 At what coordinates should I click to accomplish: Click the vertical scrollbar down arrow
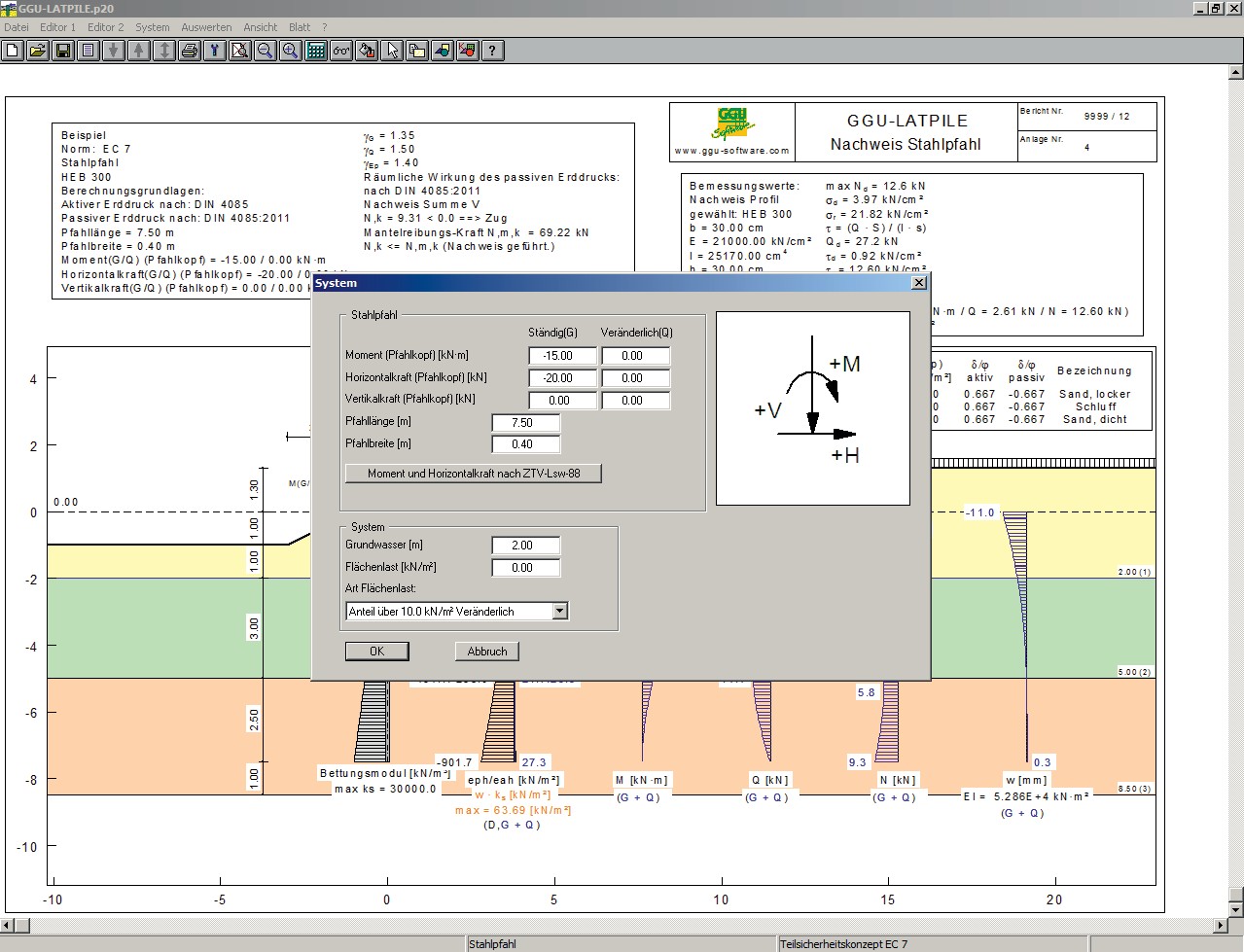[x=1236, y=908]
